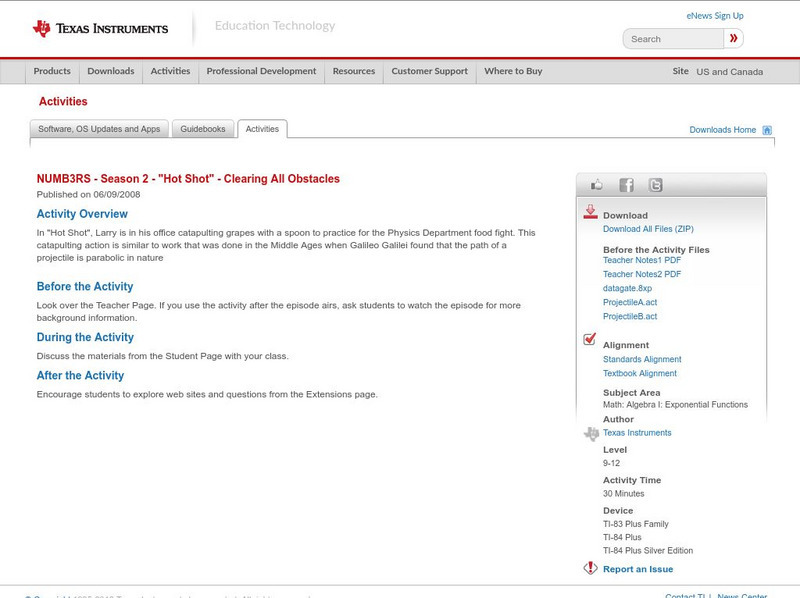Click the TI-83 Plus Family device
800x598 pixels.
tap(636, 524)
